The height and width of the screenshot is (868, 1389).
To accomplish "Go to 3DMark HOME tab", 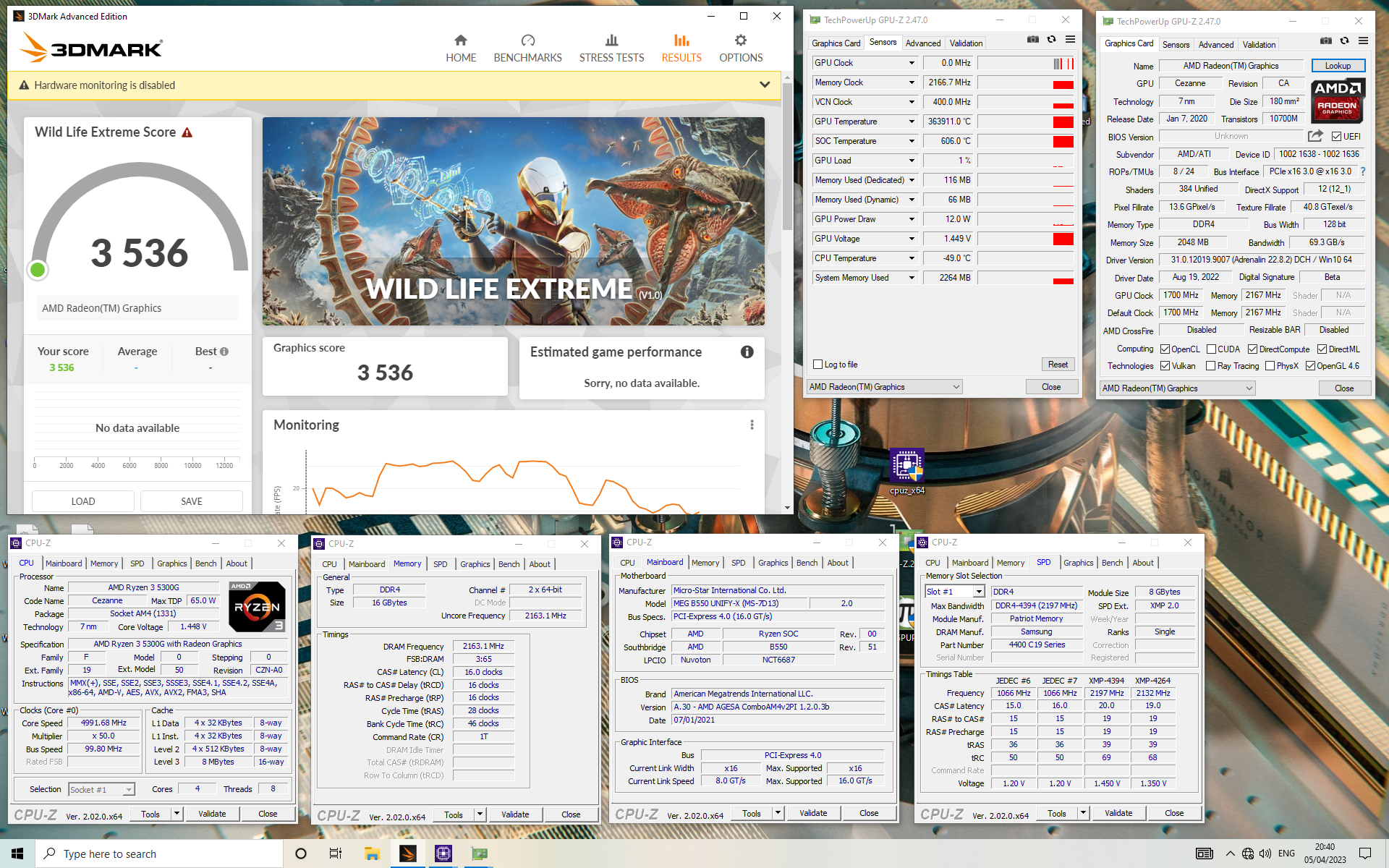I will tap(461, 48).
